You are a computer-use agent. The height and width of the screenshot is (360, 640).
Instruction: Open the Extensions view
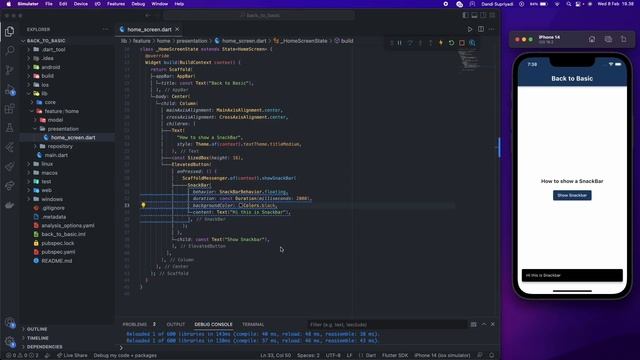point(9,109)
